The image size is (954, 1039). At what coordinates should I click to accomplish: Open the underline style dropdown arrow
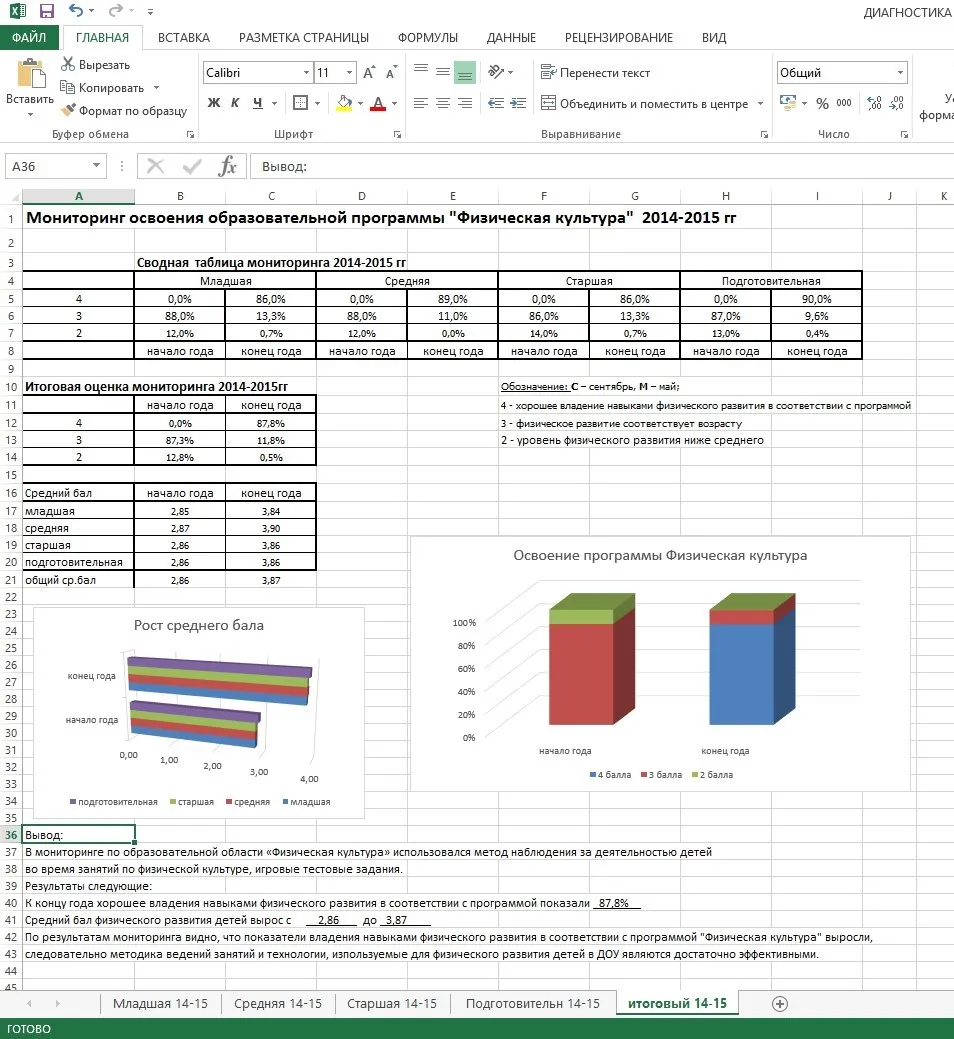pos(274,103)
